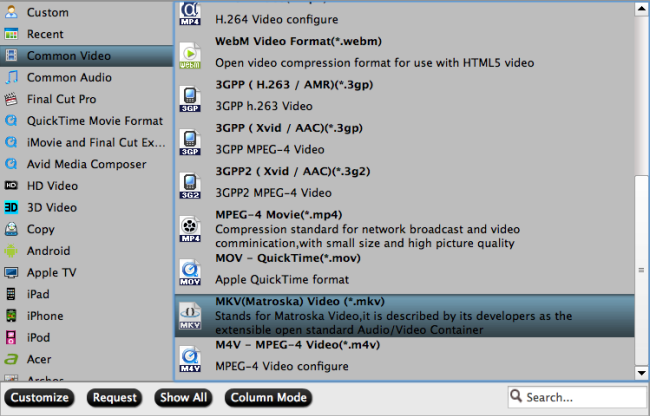Image resolution: width=650 pixels, height=416 pixels.
Task: Open the Customize button
Action: point(39,398)
